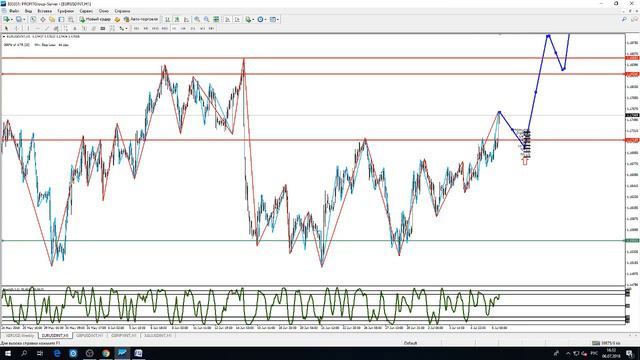Toggle the Авто-торговля button
The width and height of the screenshot is (640, 360).
[x=141, y=19]
